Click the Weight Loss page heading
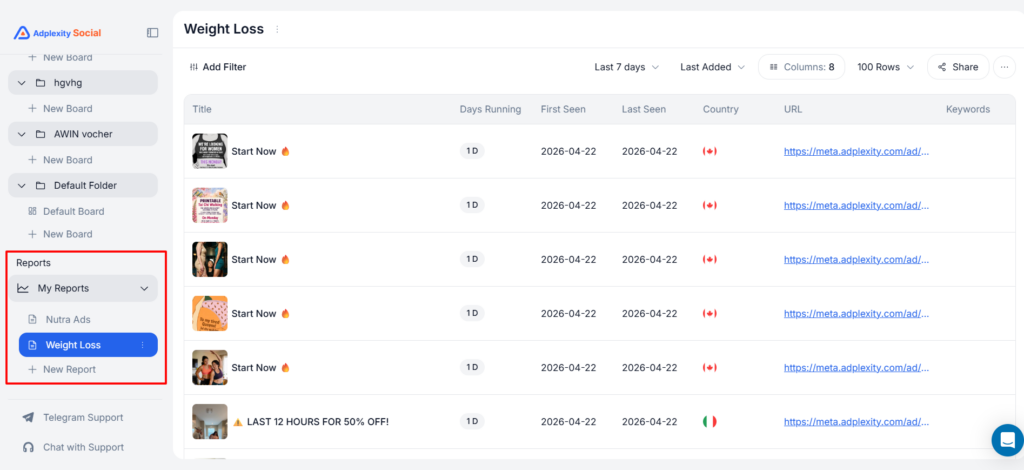 coord(224,29)
